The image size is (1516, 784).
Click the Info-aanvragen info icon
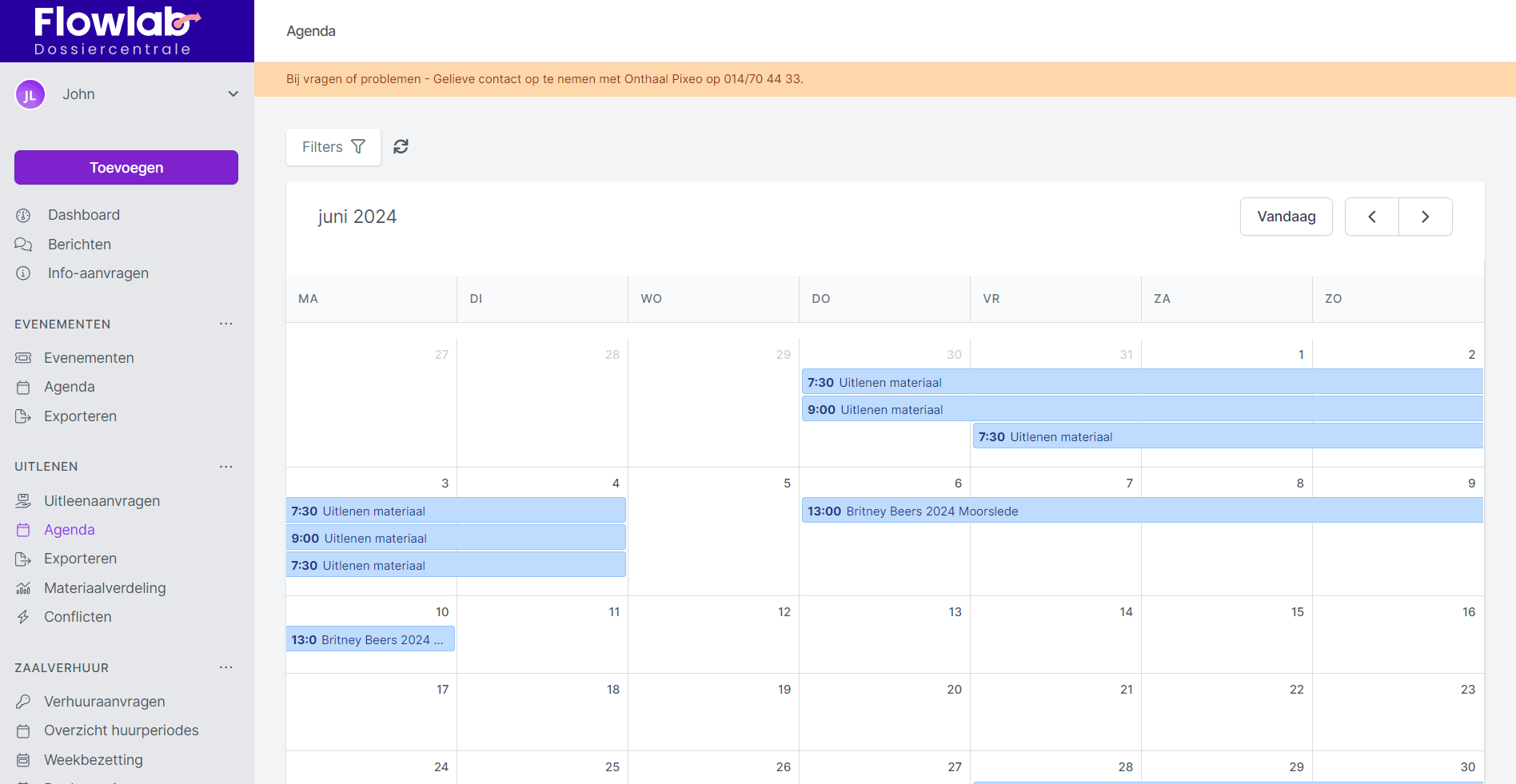click(x=23, y=273)
